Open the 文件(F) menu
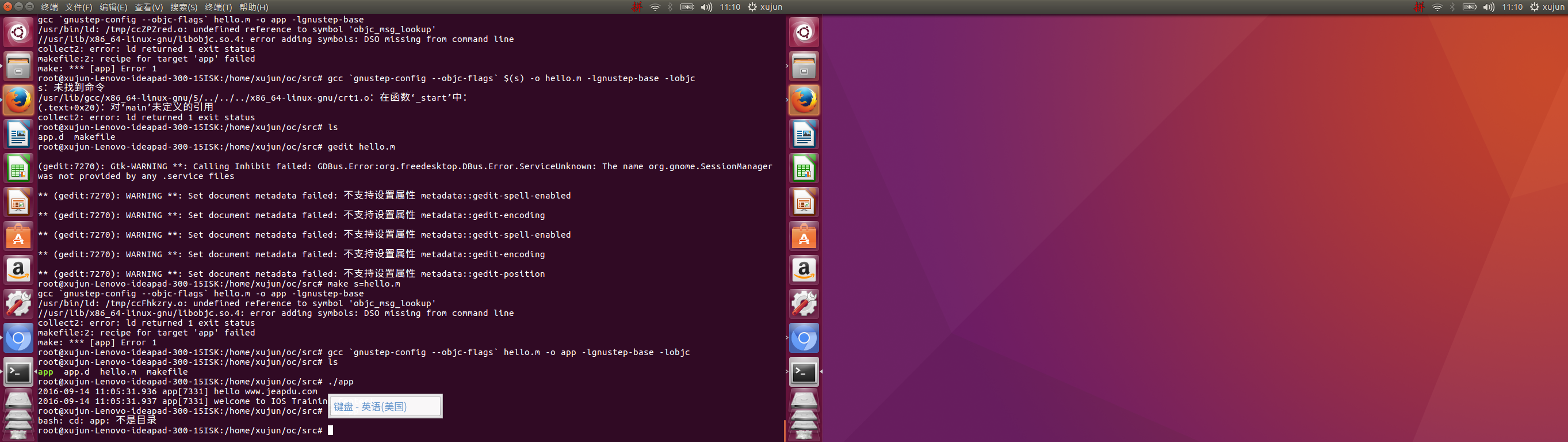This screenshot has height=442, width=1568. tap(79, 7)
